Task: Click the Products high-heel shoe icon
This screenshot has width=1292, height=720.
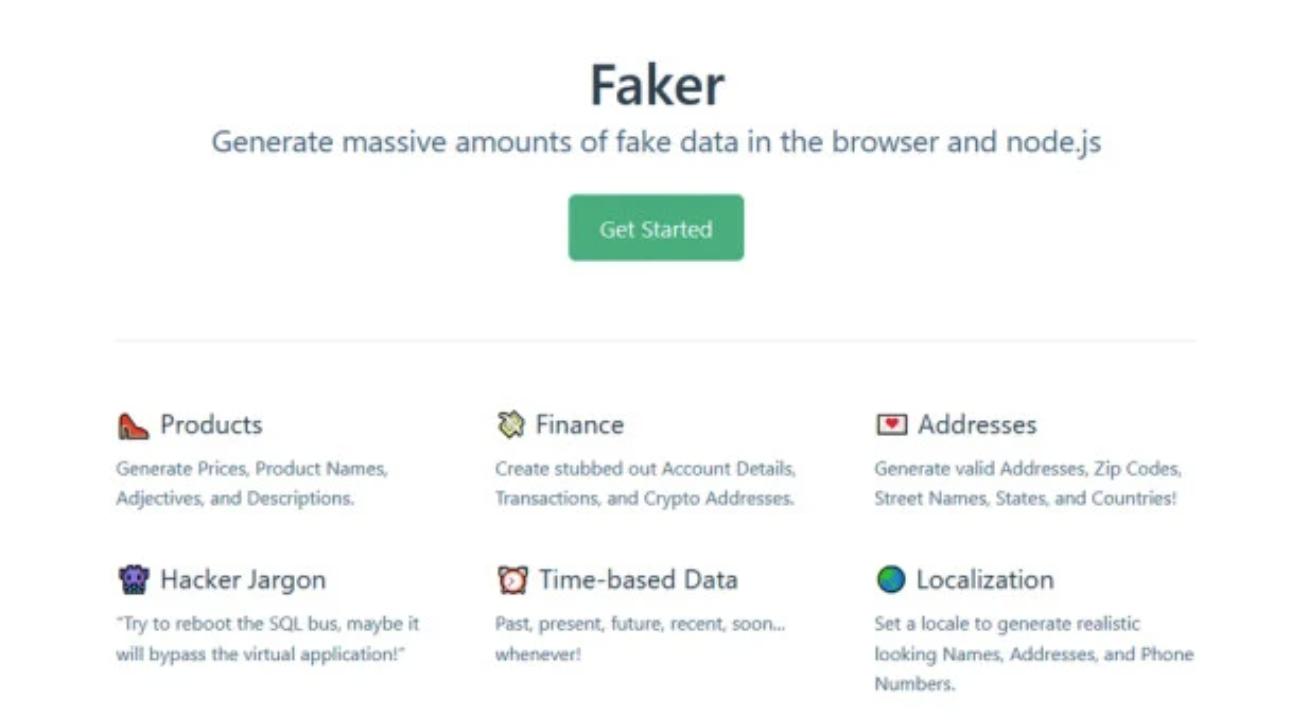Action: (135, 424)
